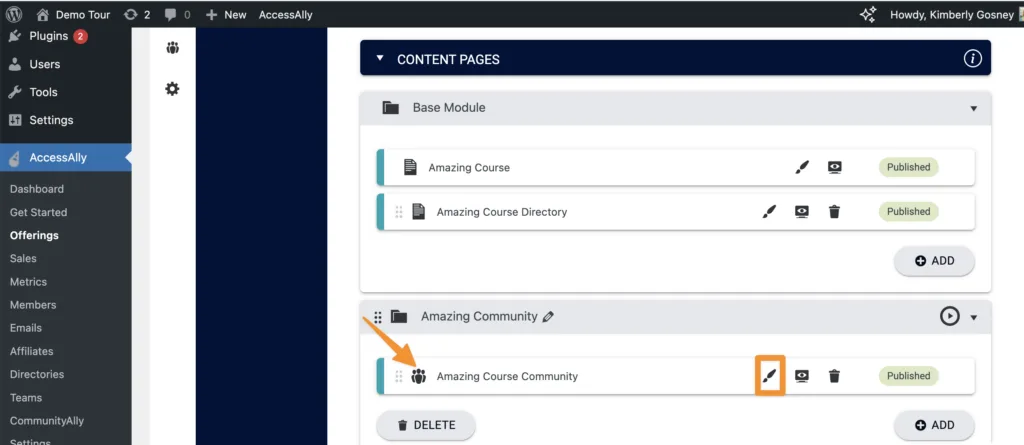Open the Demo Tour site link
Viewport: 1024px width, 445px height.
[73, 14]
